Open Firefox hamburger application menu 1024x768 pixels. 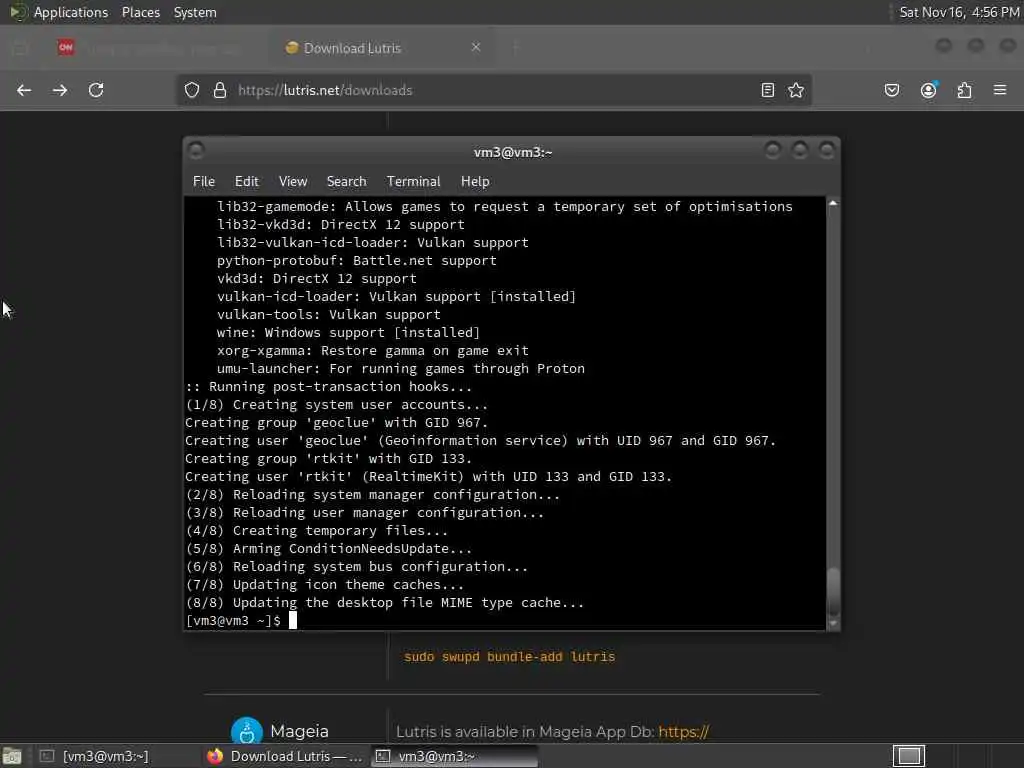tap(1000, 90)
